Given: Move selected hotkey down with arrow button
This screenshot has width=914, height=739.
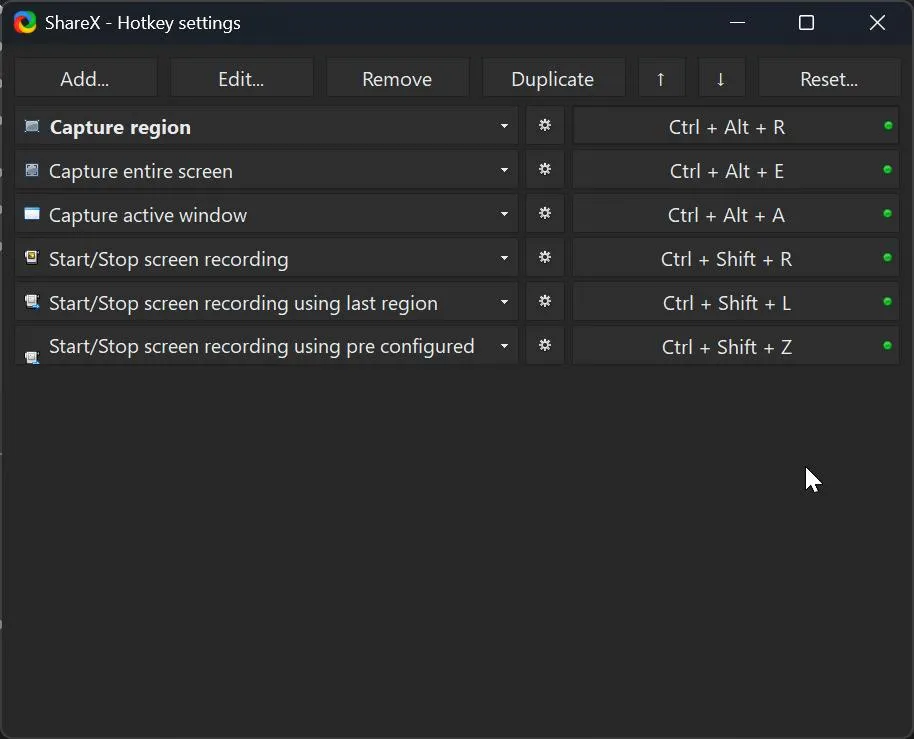Looking at the screenshot, I should point(722,79).
